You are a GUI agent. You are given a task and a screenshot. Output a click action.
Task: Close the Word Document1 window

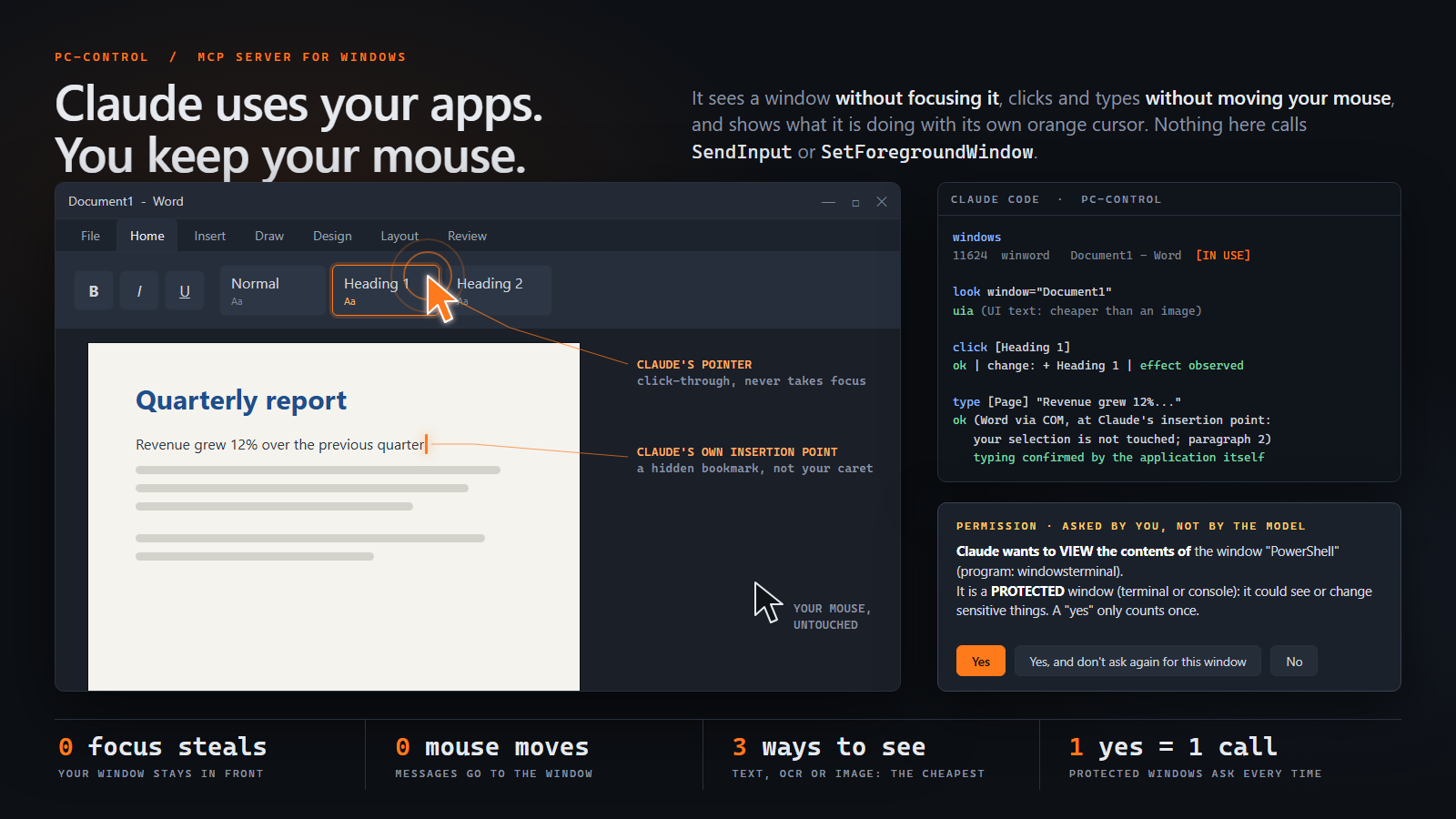coord(882,202)
